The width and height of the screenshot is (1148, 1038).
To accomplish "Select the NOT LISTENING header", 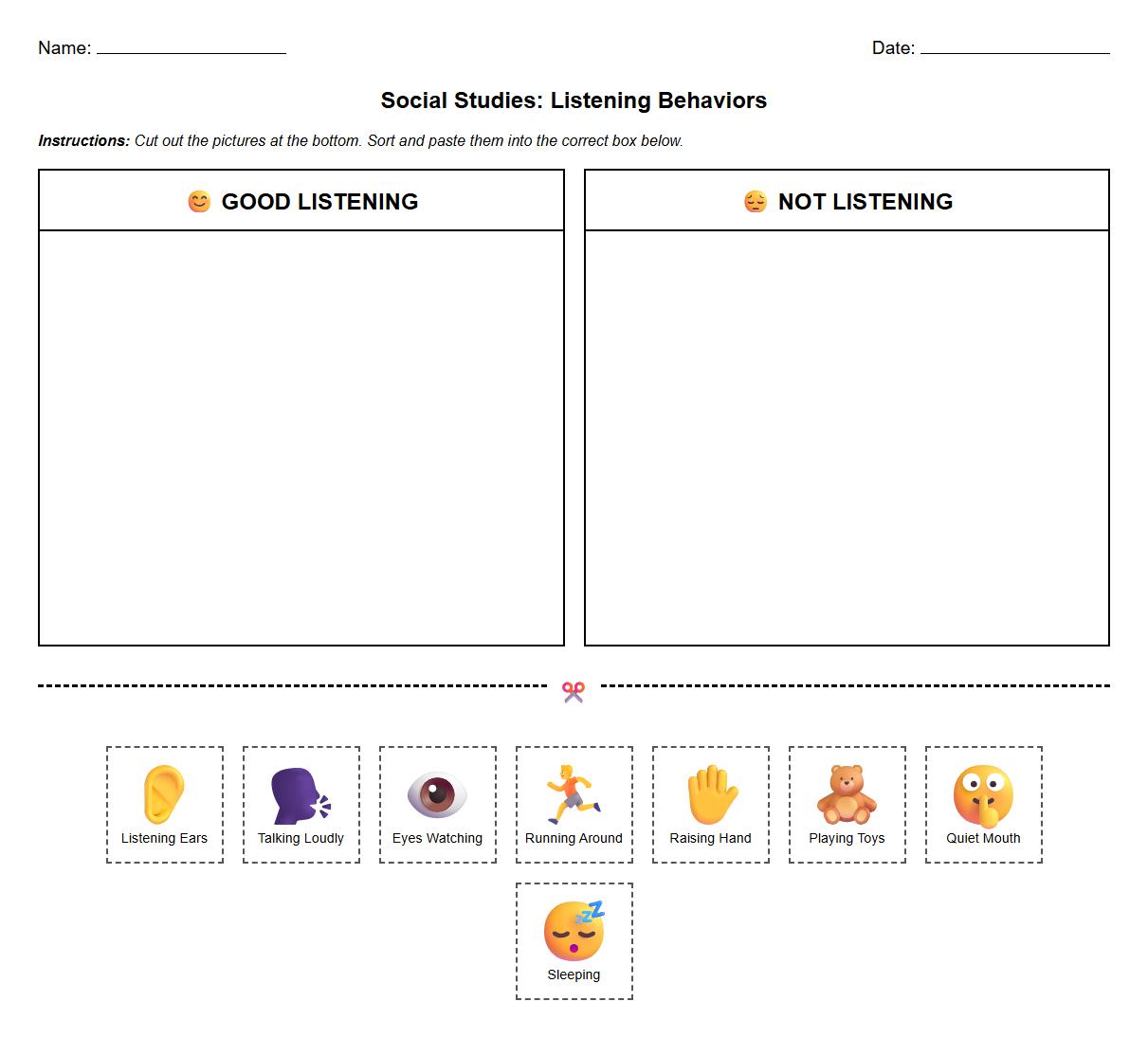I will (x=866, y=201).
